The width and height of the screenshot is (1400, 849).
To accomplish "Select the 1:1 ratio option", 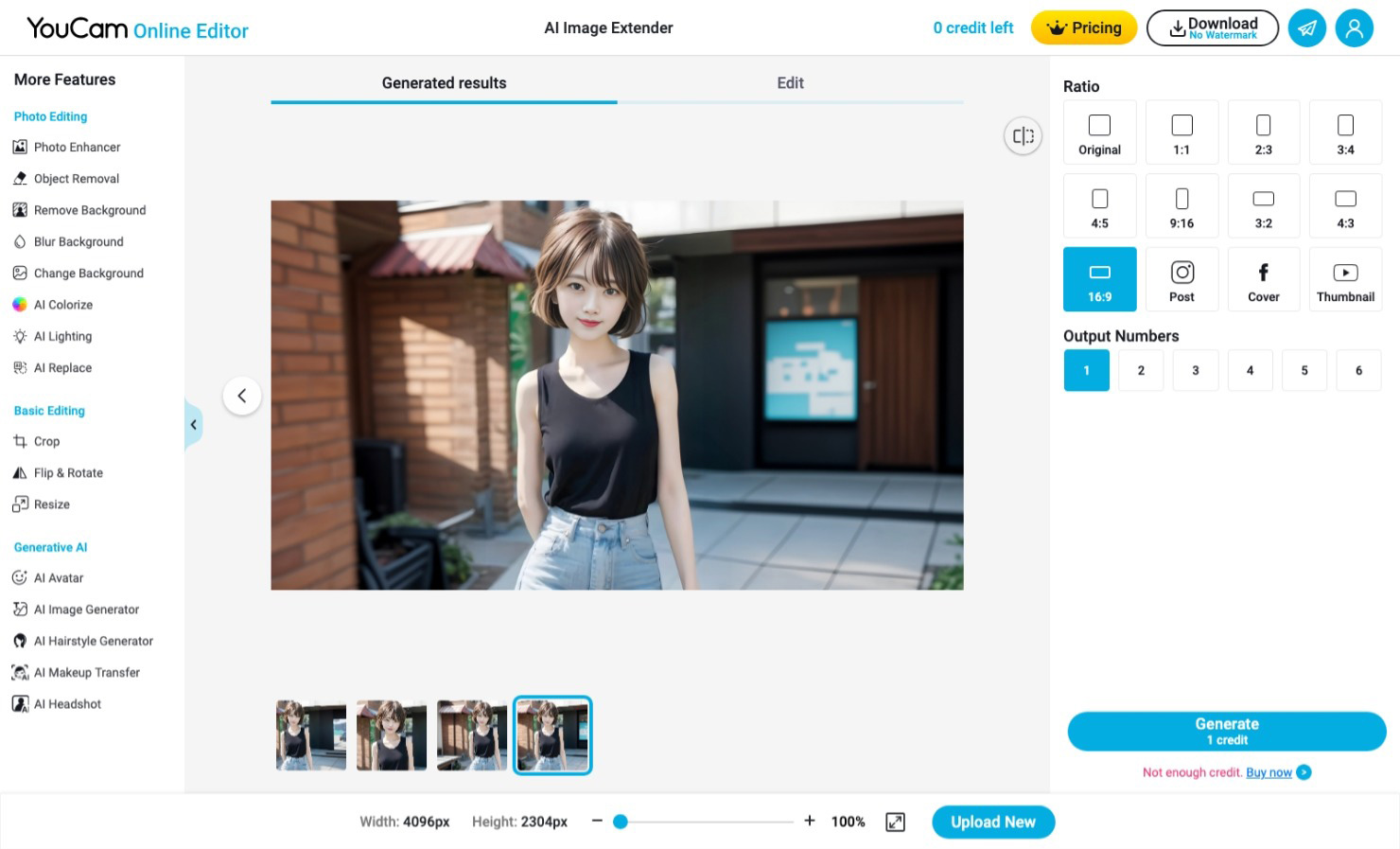I will (1181, 133).
